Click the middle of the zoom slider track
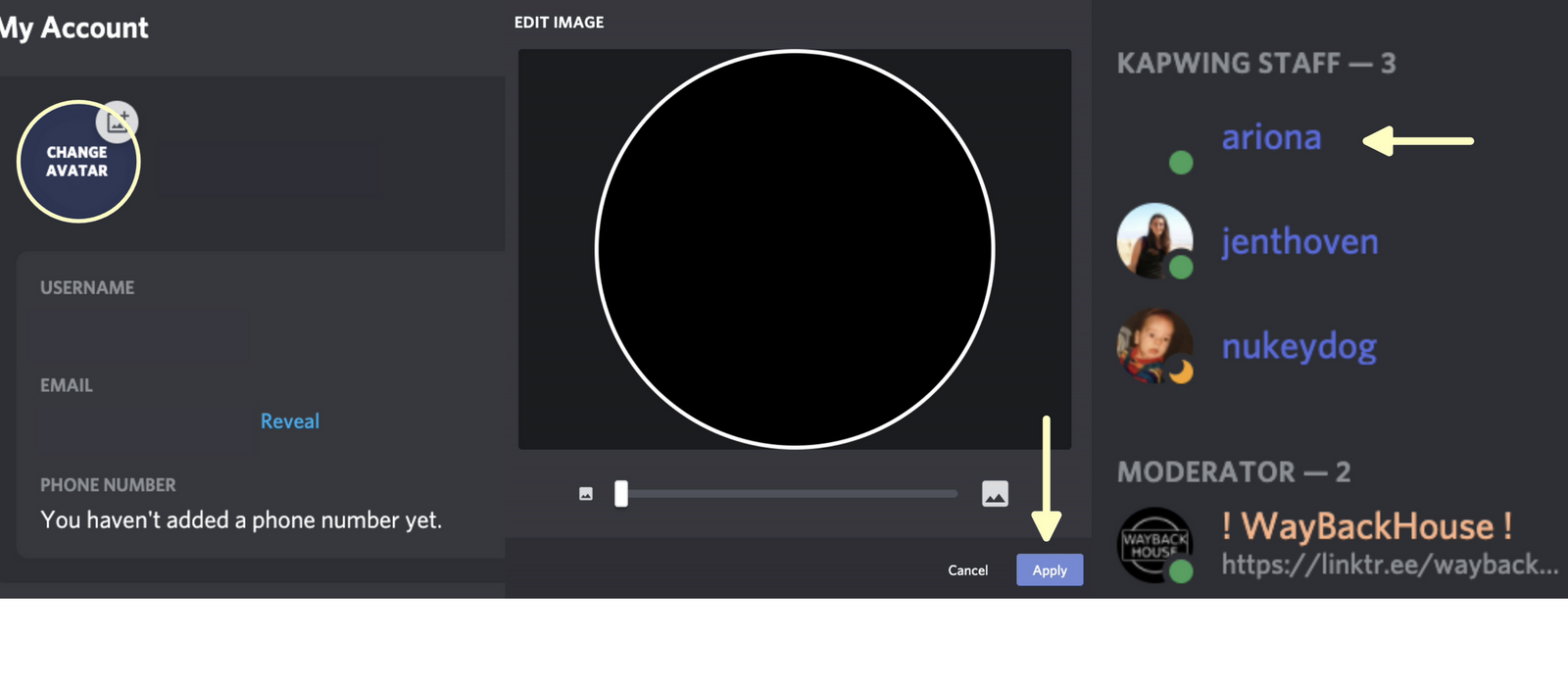Screen dimensions: 1568x691 click(x=789, y=494)
